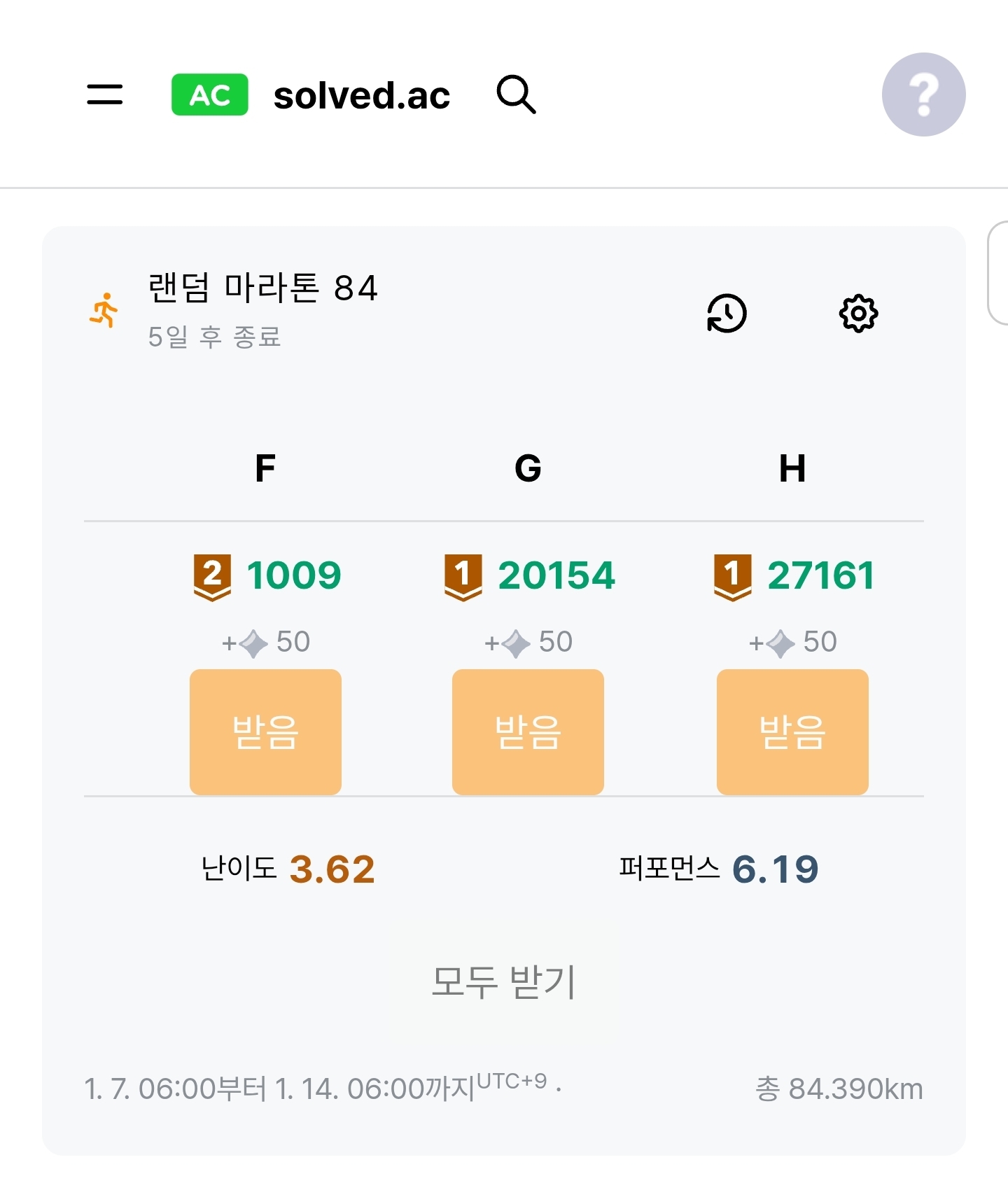The image size is (1008, 1204).
Task: Click the 랜덤 마라톤 84 title
Action: 262,288
